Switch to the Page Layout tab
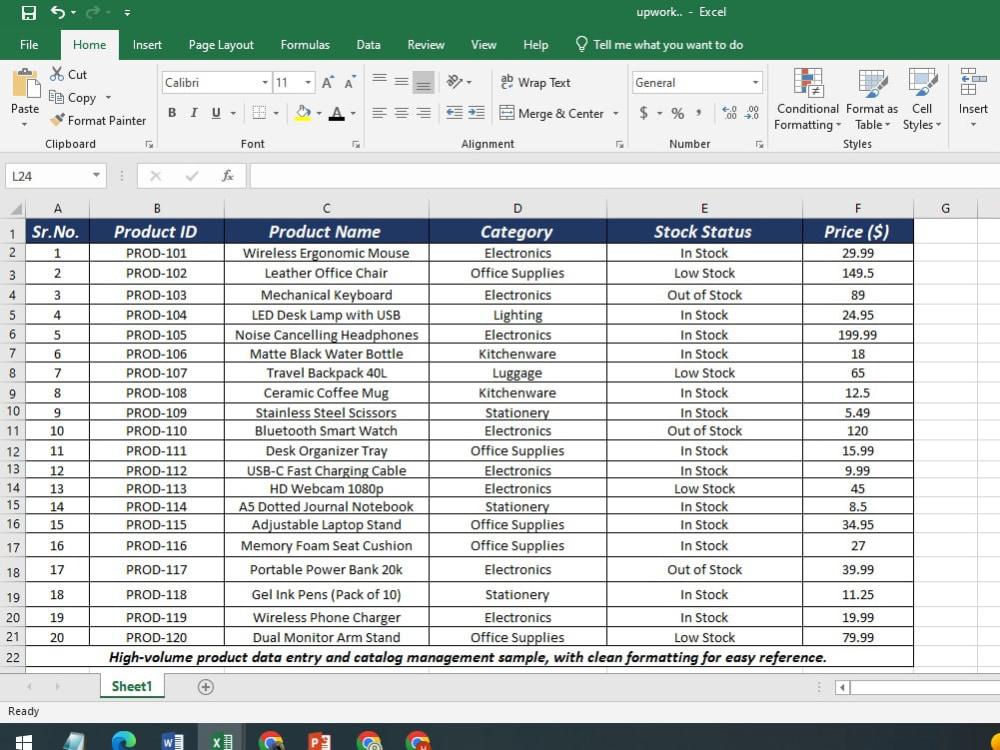 pyautogui.click(x=221, y=45)
